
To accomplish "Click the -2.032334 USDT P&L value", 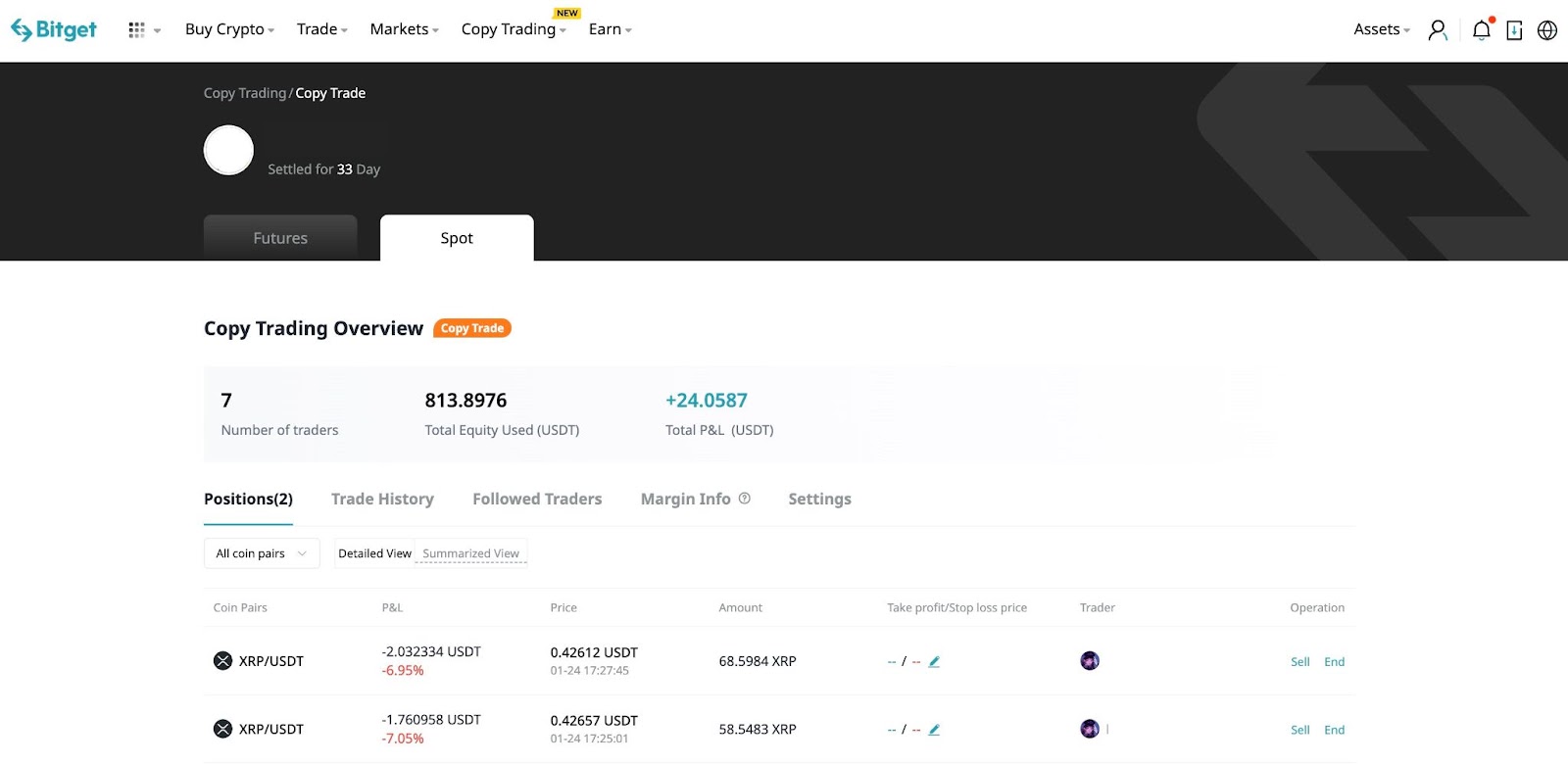I will point(431,651).
